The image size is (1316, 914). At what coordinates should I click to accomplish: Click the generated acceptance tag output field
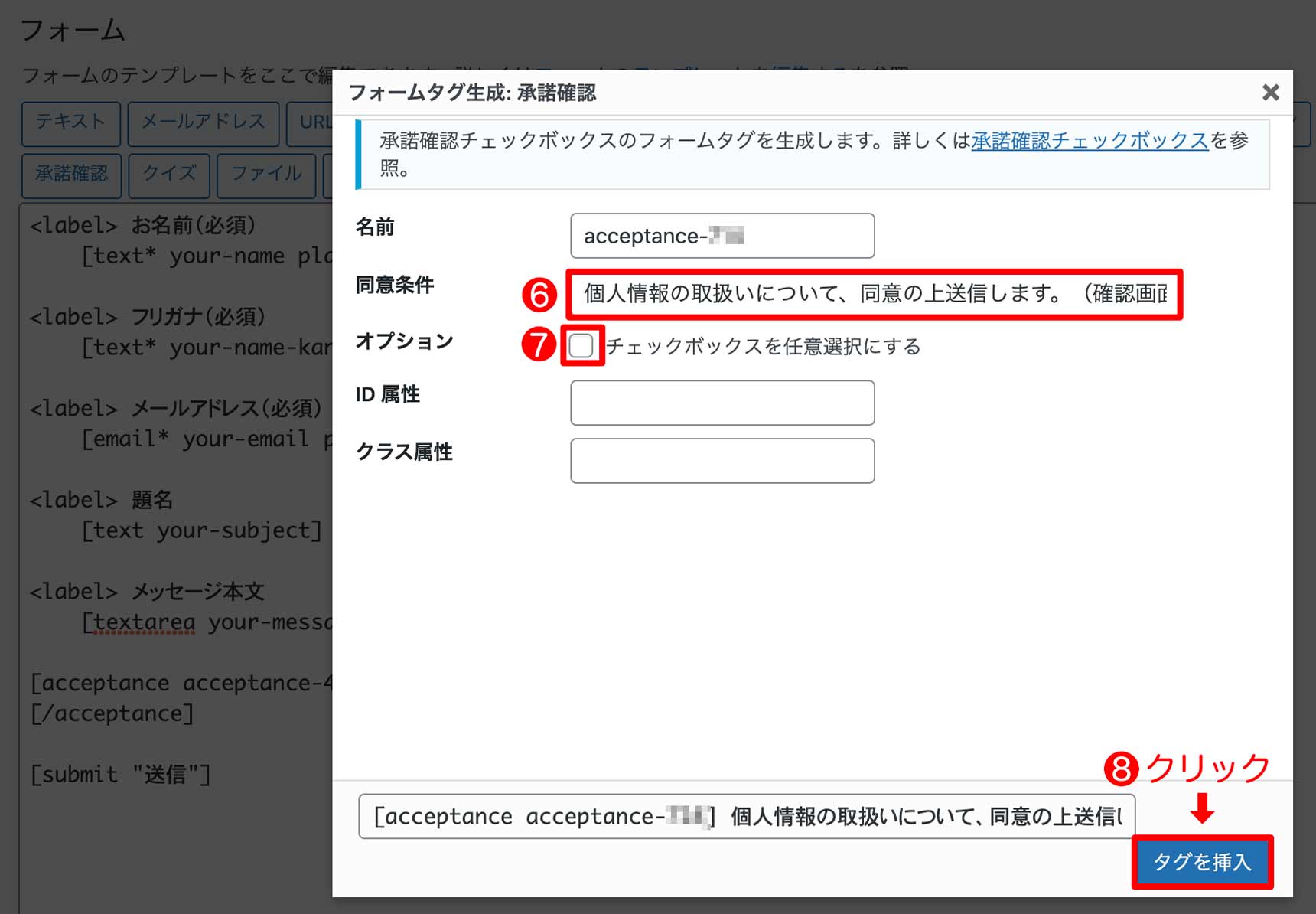click(x=747, y=817)
